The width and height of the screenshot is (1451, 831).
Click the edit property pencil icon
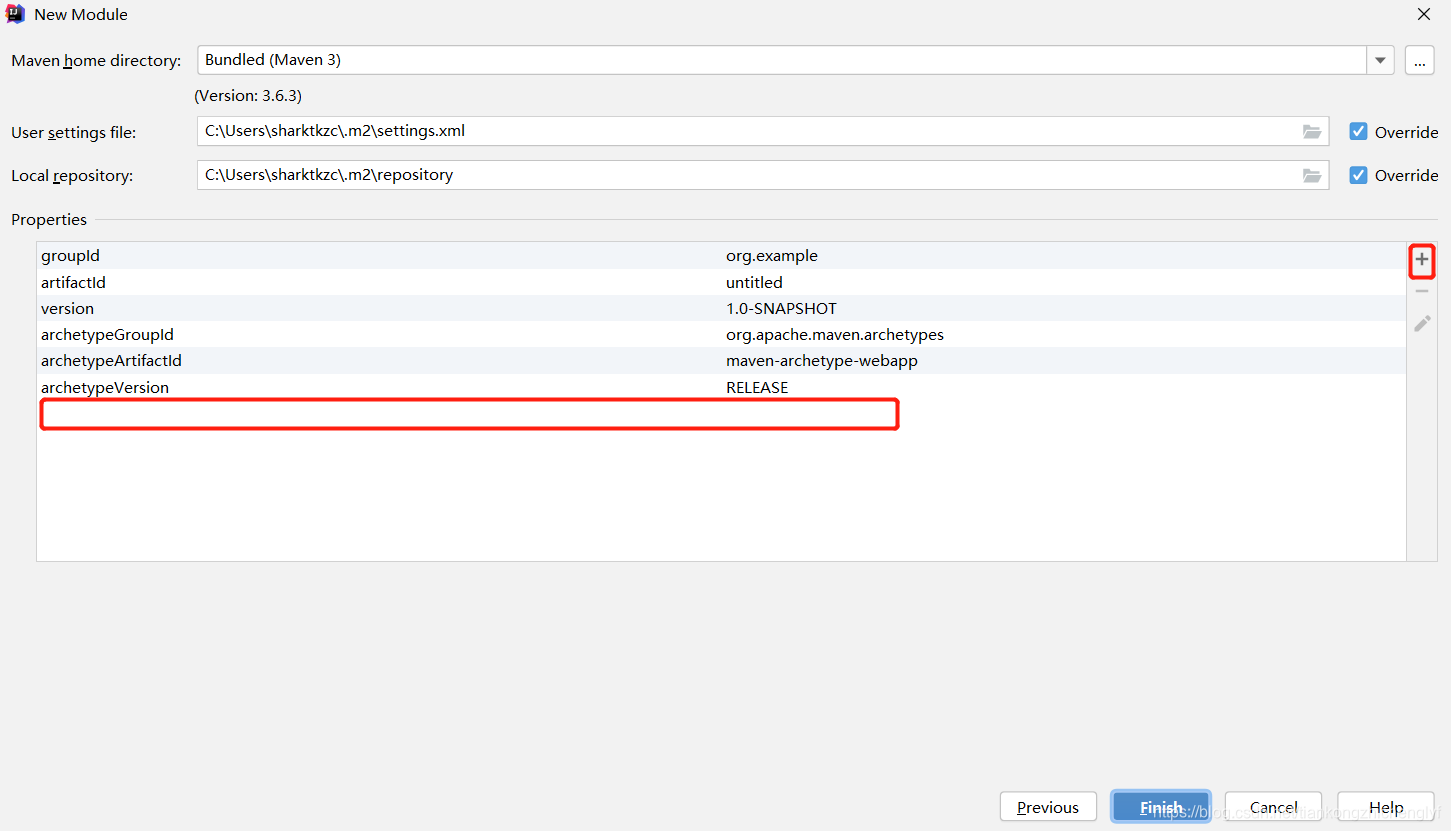(x=1422, y=323)
